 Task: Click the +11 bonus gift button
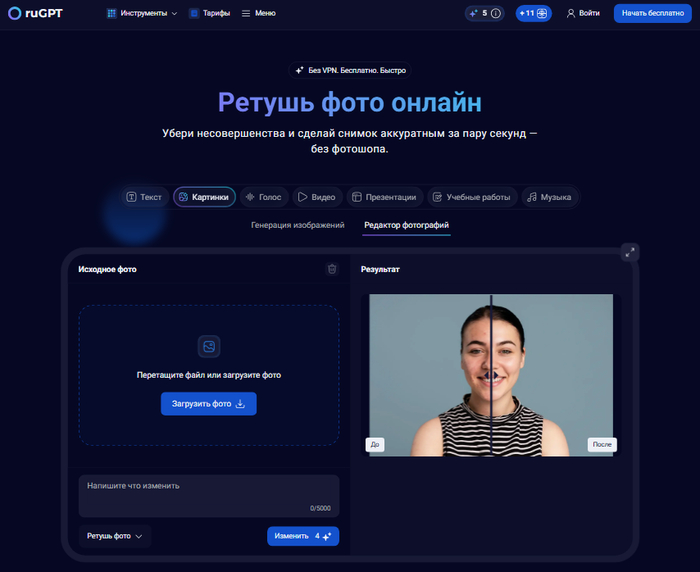(533, 14)
